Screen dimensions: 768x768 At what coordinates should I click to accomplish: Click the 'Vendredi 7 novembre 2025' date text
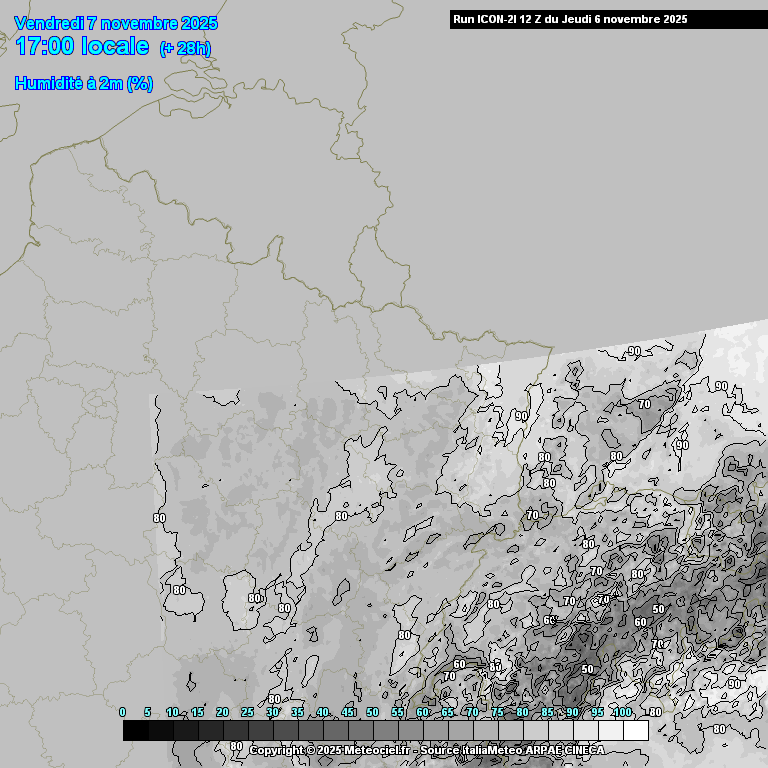pyautogui.click(x=117, y=23)
